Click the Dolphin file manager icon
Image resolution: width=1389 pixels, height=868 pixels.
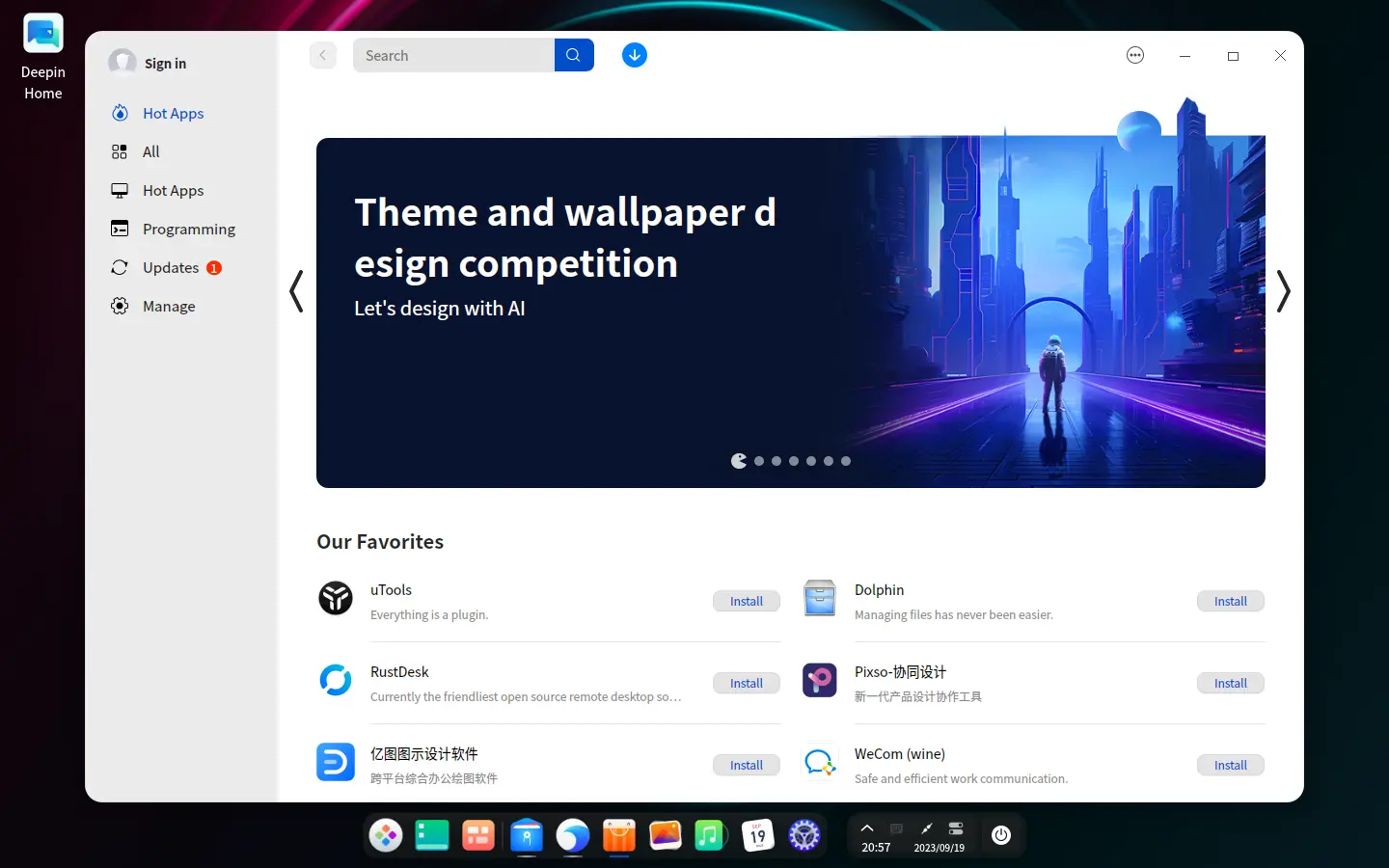tap(820, 598)
